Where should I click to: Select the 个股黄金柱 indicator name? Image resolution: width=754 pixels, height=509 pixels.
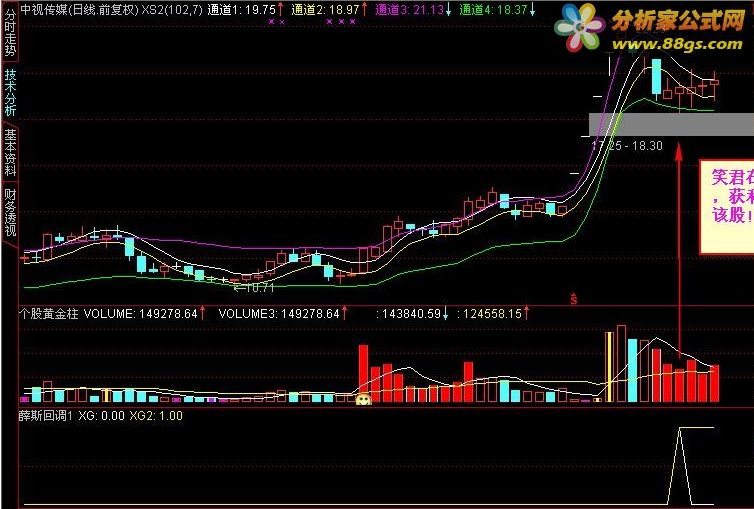49,314
